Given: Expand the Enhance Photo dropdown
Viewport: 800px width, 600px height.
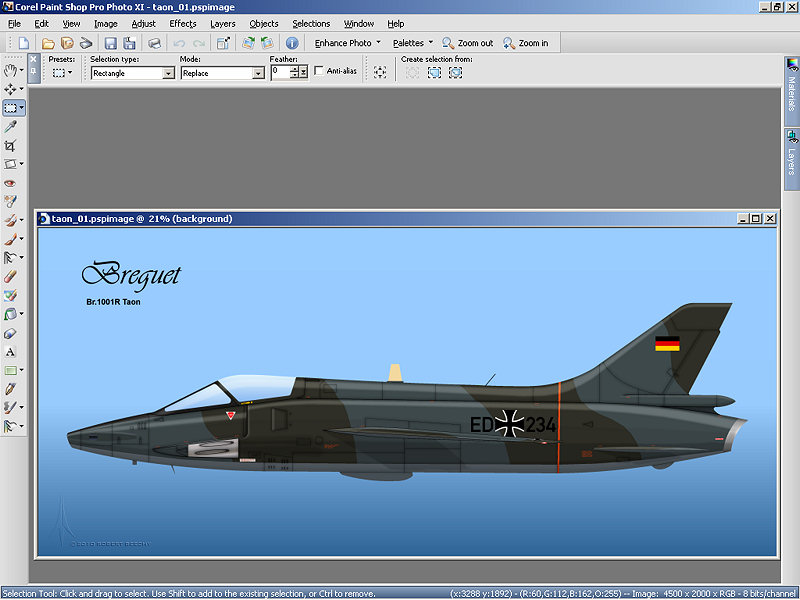Looking at the screenshot, I should point(379,42).
